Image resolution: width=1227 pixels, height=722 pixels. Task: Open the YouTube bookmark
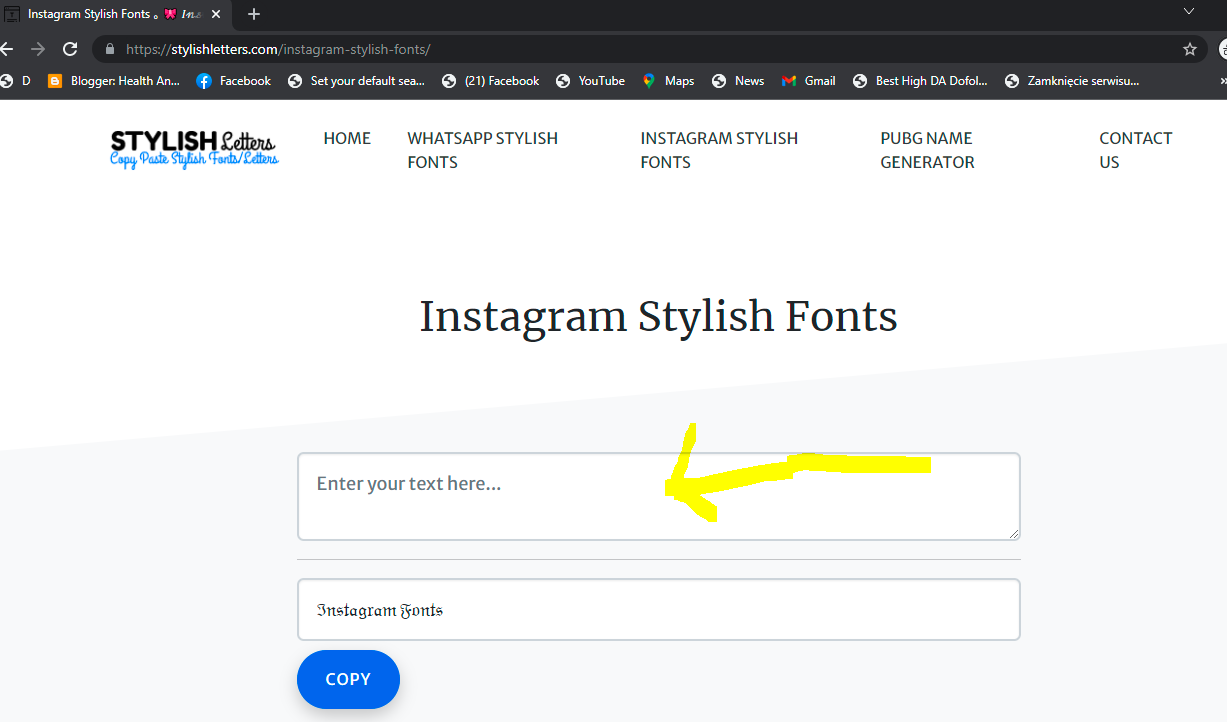click(589, 81)
